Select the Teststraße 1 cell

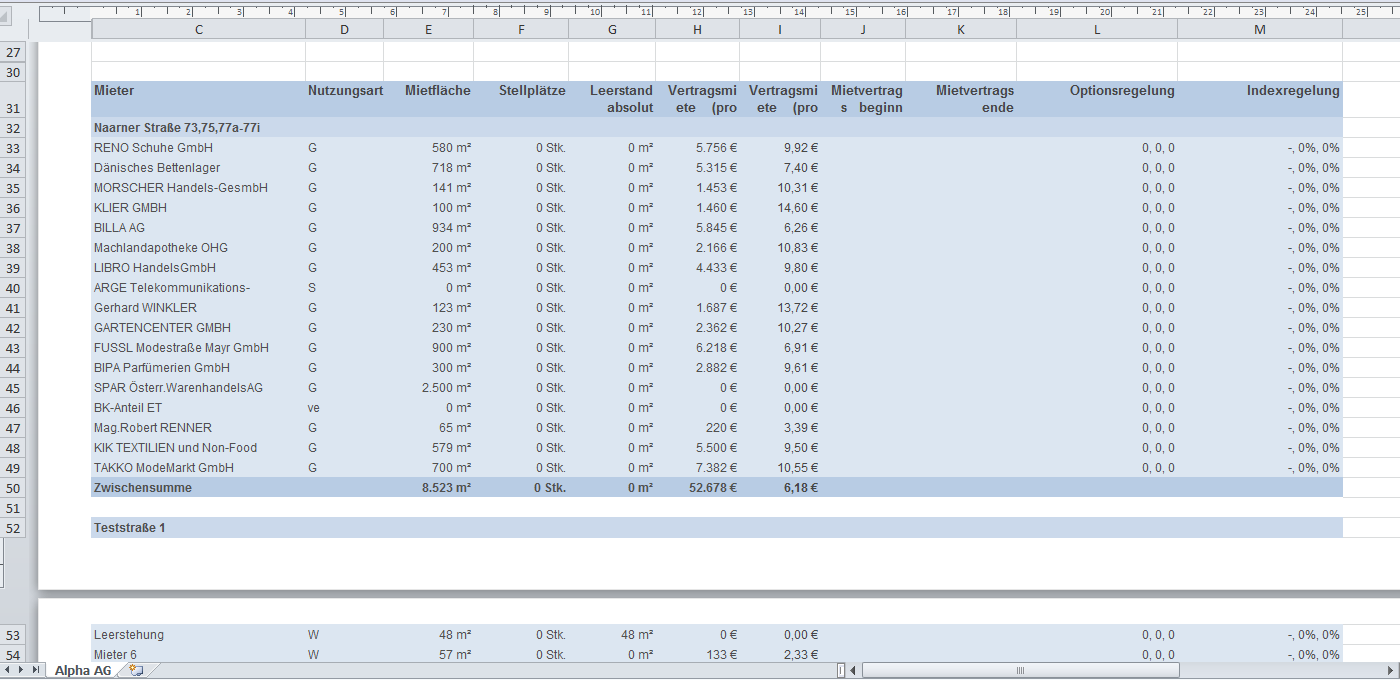(198, 528)
